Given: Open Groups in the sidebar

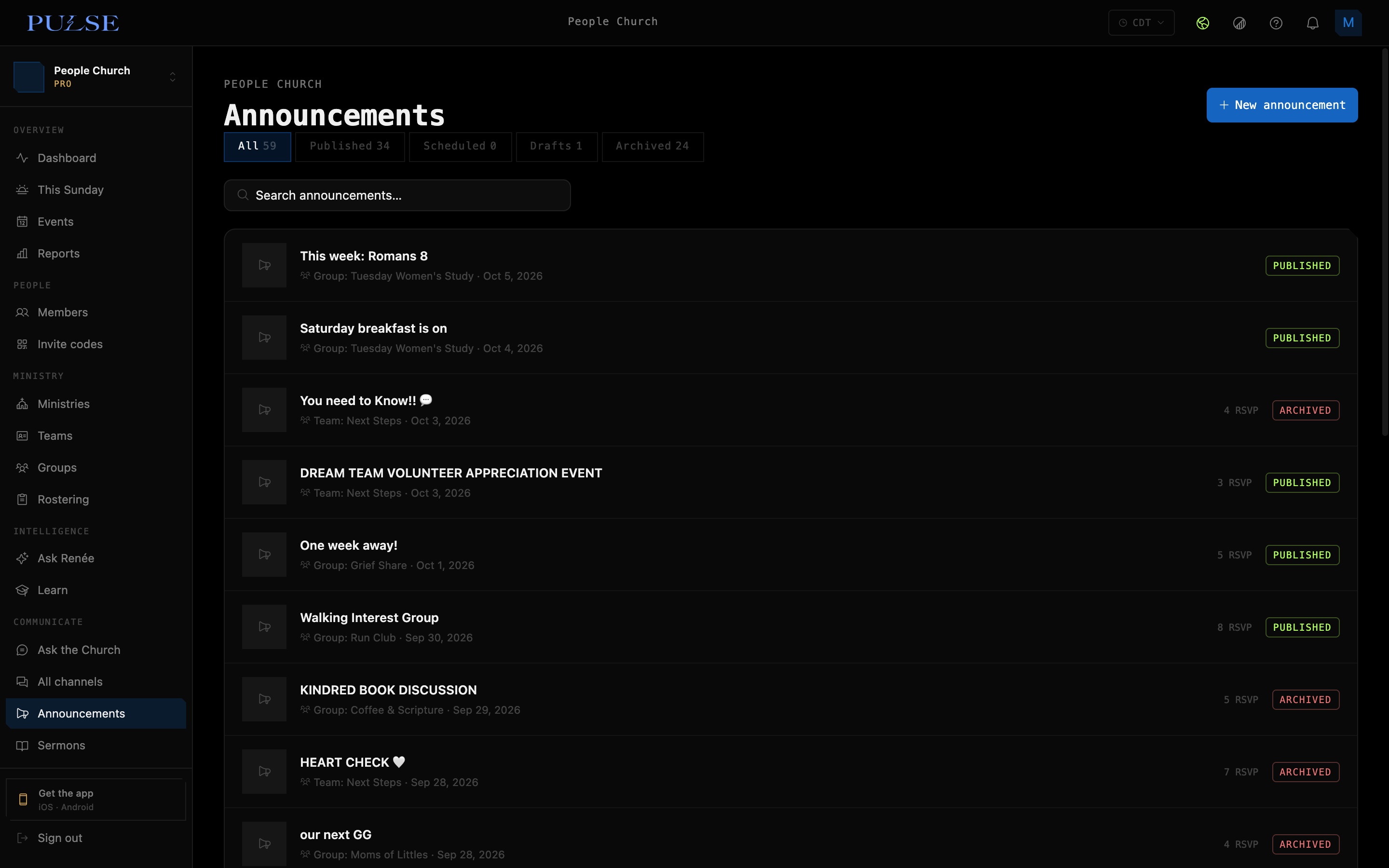Looking at the screenshot, I should [x=96, y=467].
